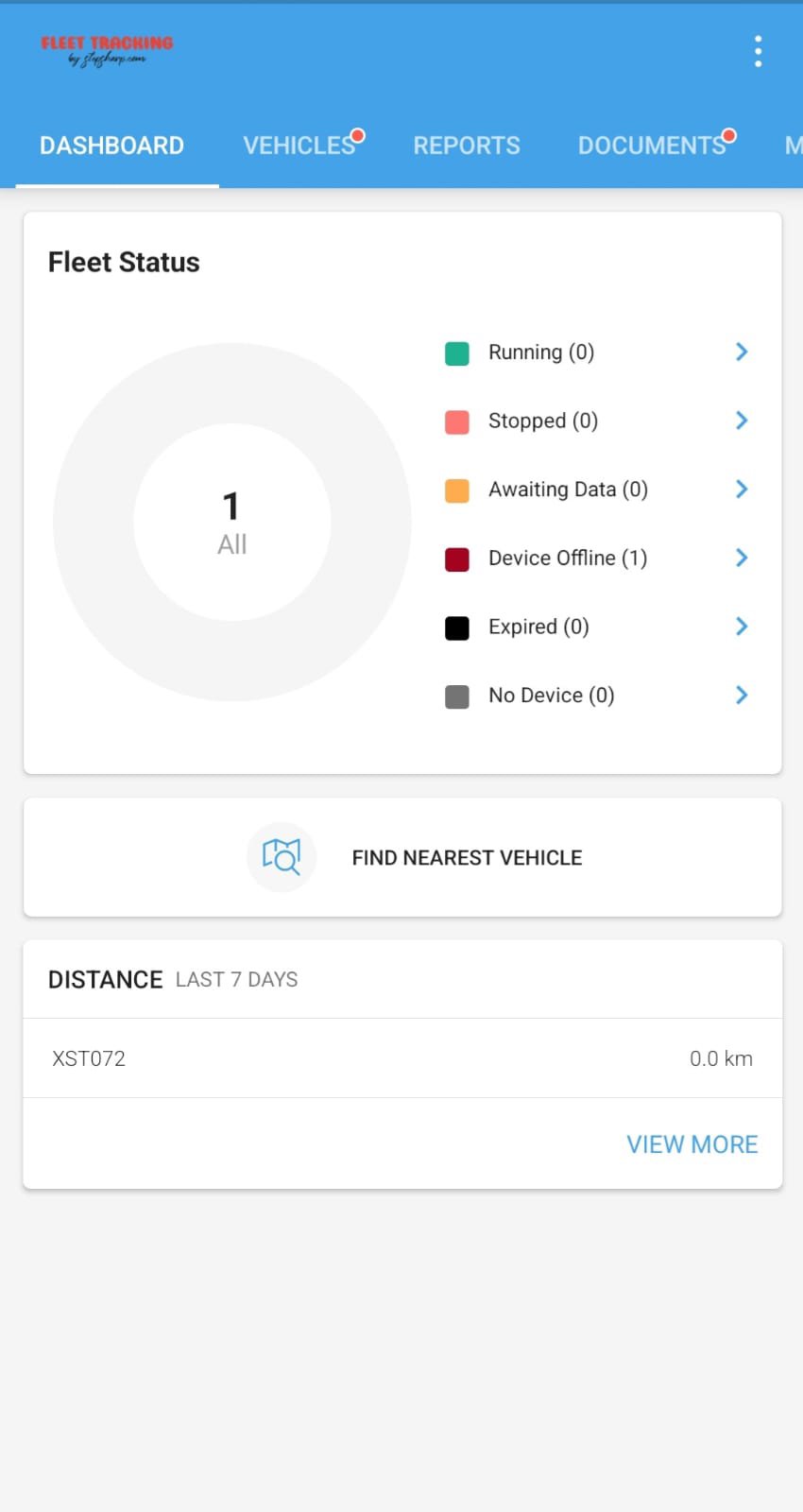This screenshot has width=803, height=1512.
Task: Expand the Running vehicles list
Action: [x=742, y=352]
